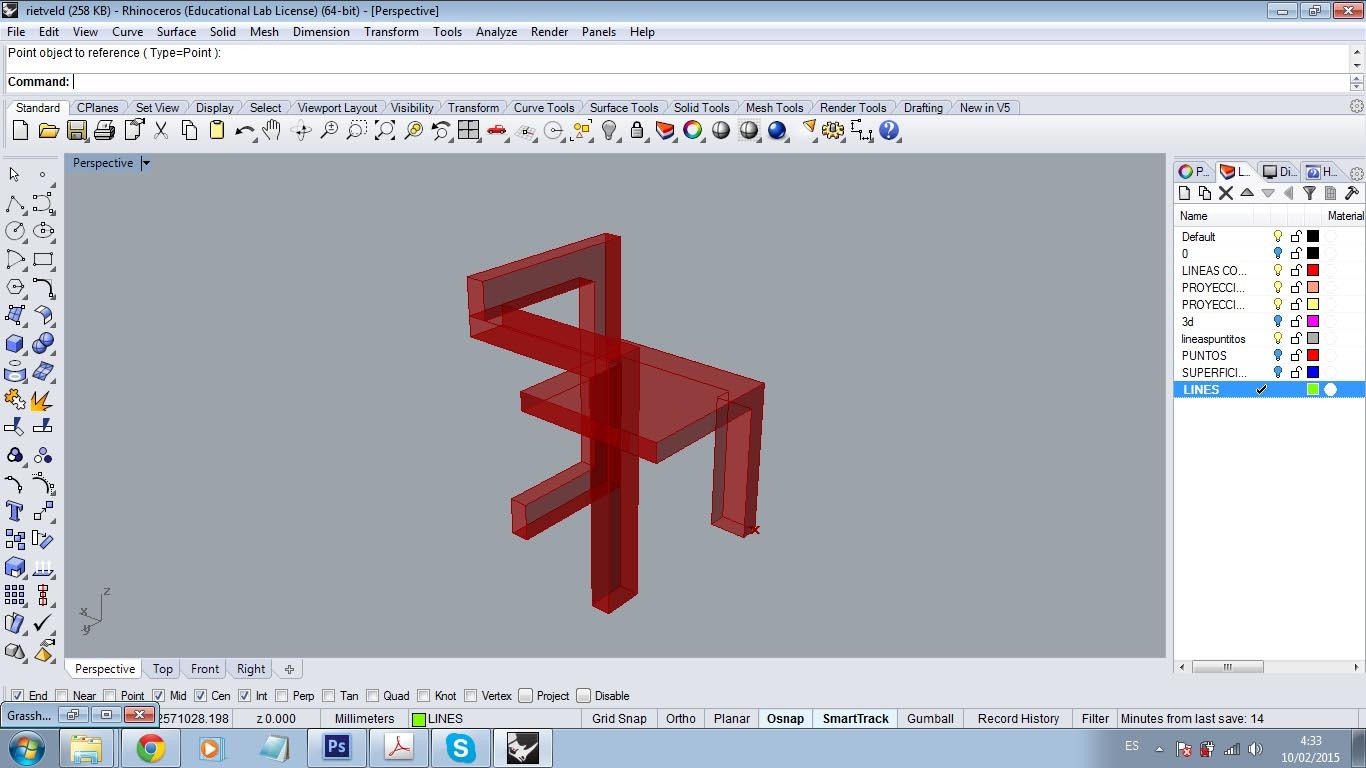Click the four viewports layout icon

[x=468, y=130]
